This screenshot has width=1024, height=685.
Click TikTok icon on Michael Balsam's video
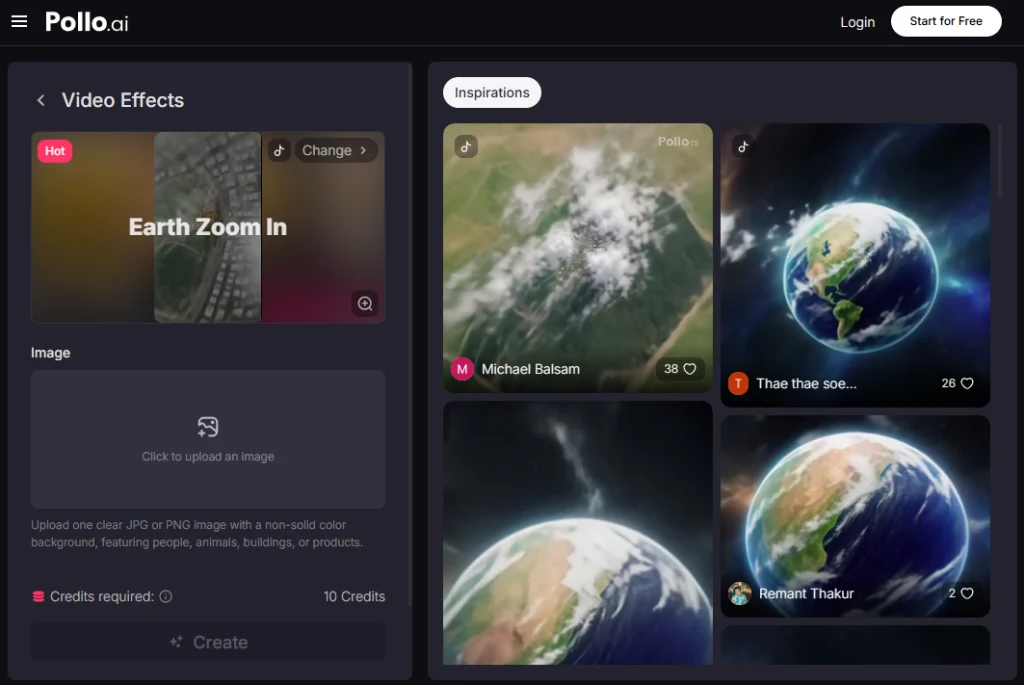466,146
